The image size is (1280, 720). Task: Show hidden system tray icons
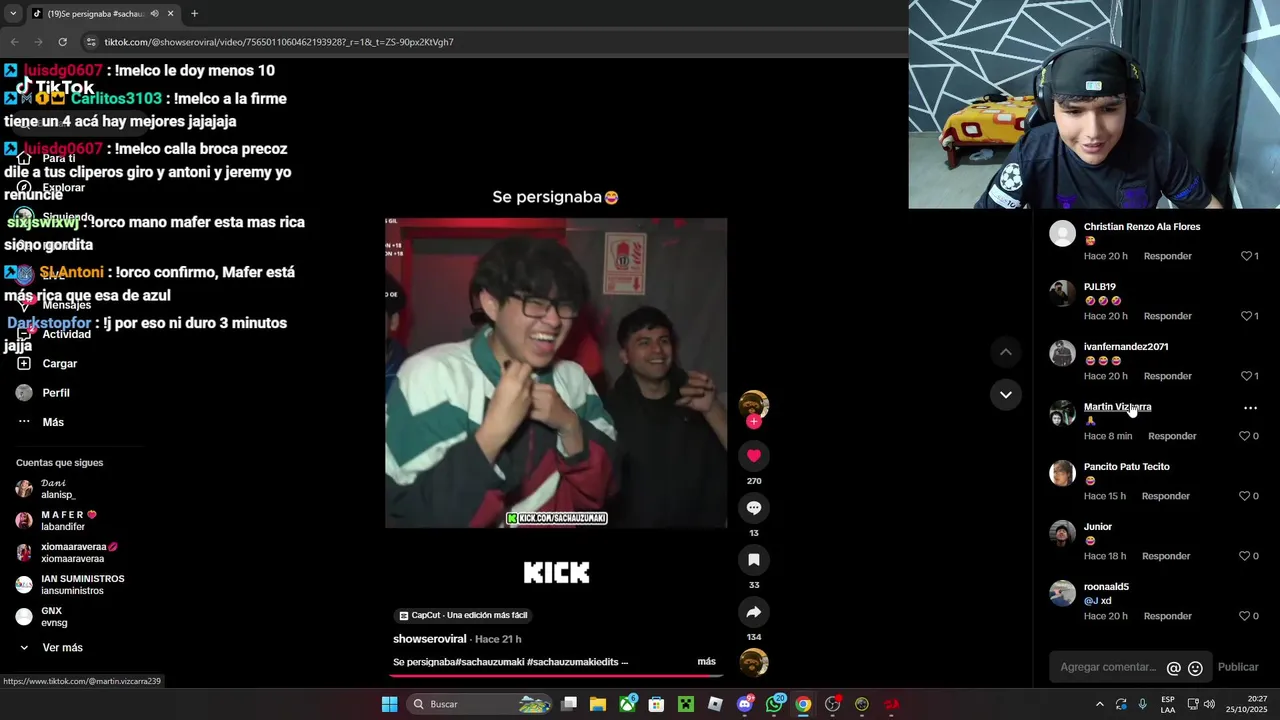click(1100, 704)
